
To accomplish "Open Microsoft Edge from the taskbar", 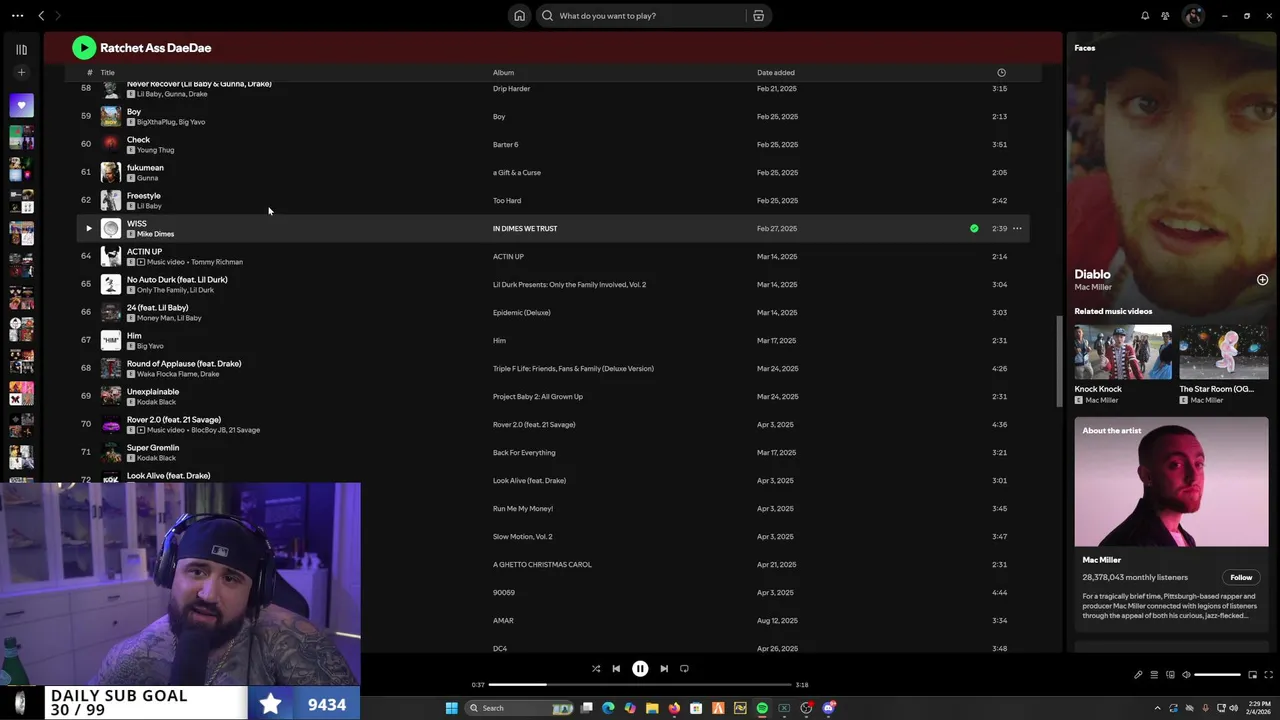I will point(608,708).
